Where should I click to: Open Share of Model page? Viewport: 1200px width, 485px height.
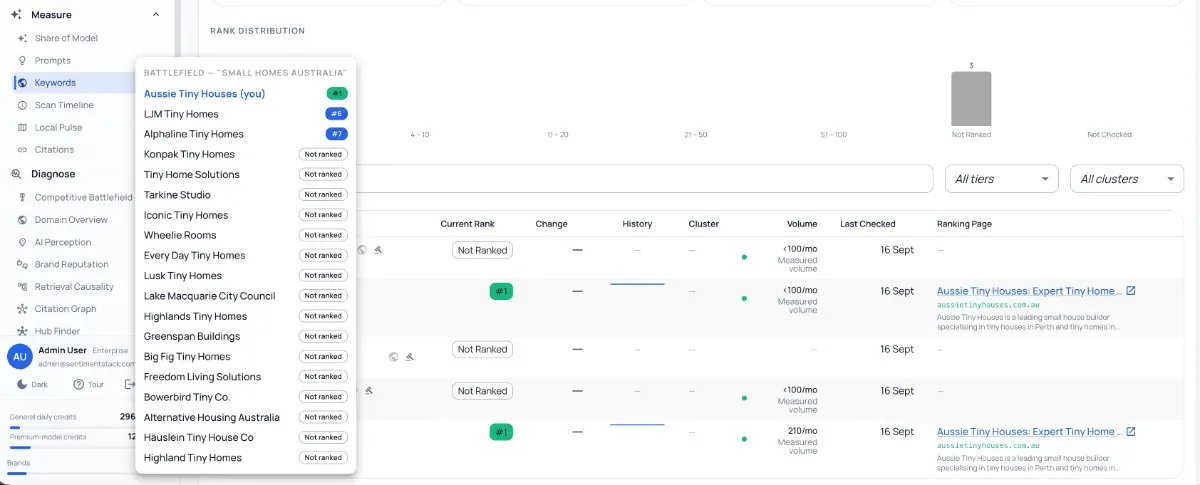coord(66,38)
